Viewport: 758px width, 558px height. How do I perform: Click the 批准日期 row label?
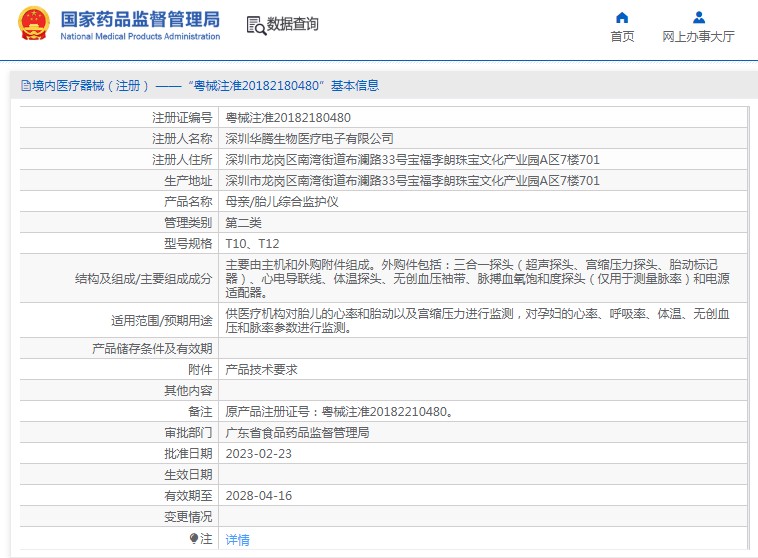(188, 454)
